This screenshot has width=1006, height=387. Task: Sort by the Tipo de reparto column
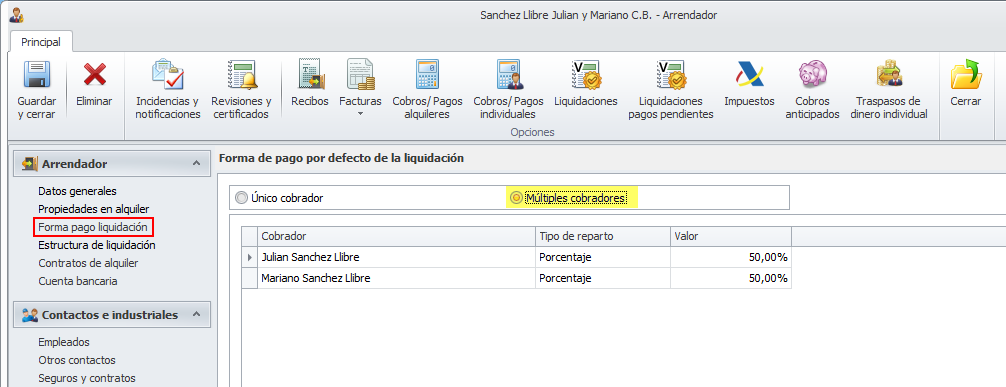(602, 236)
